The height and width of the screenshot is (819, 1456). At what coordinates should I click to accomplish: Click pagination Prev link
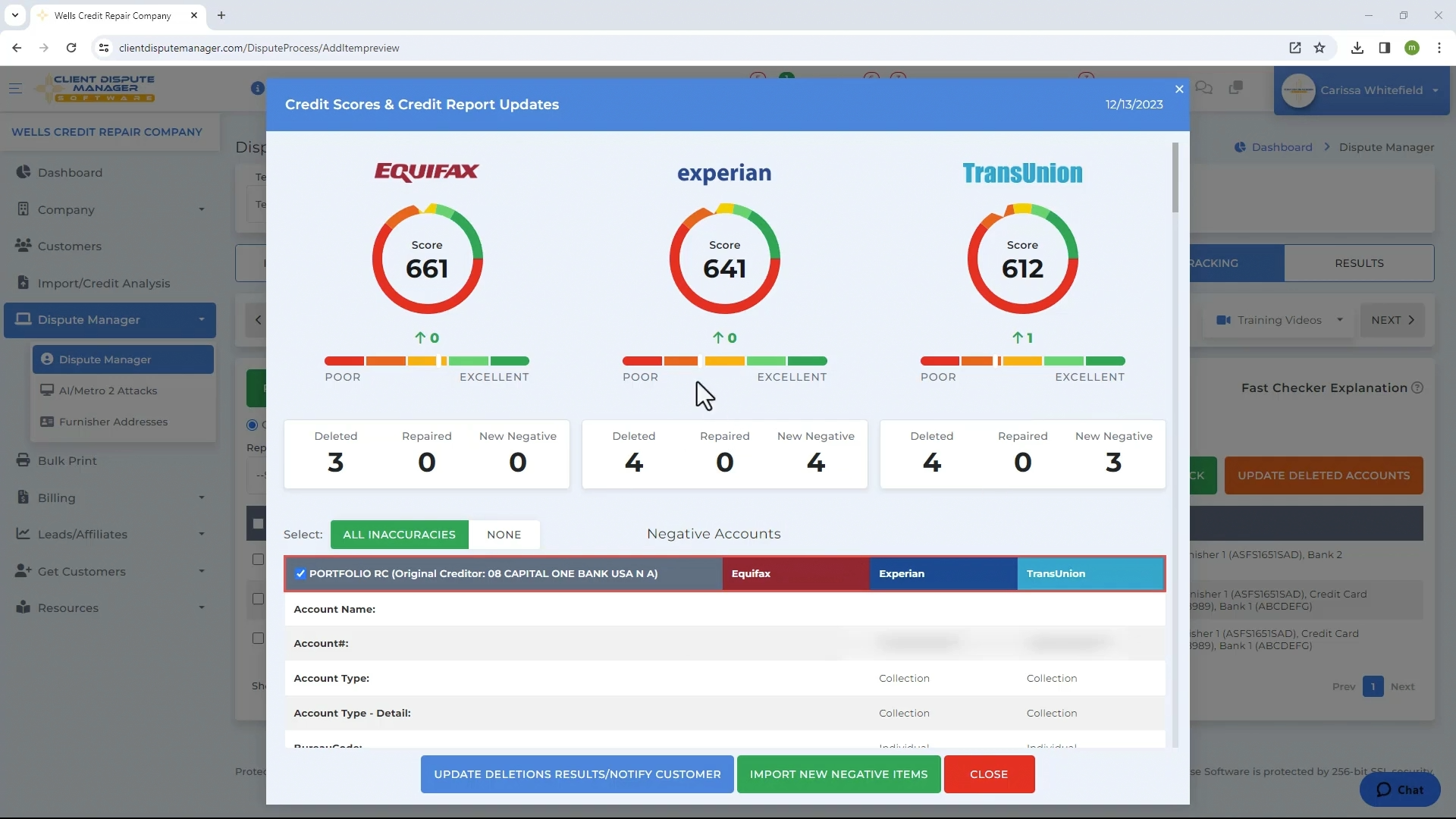(x=1343, y=686)
